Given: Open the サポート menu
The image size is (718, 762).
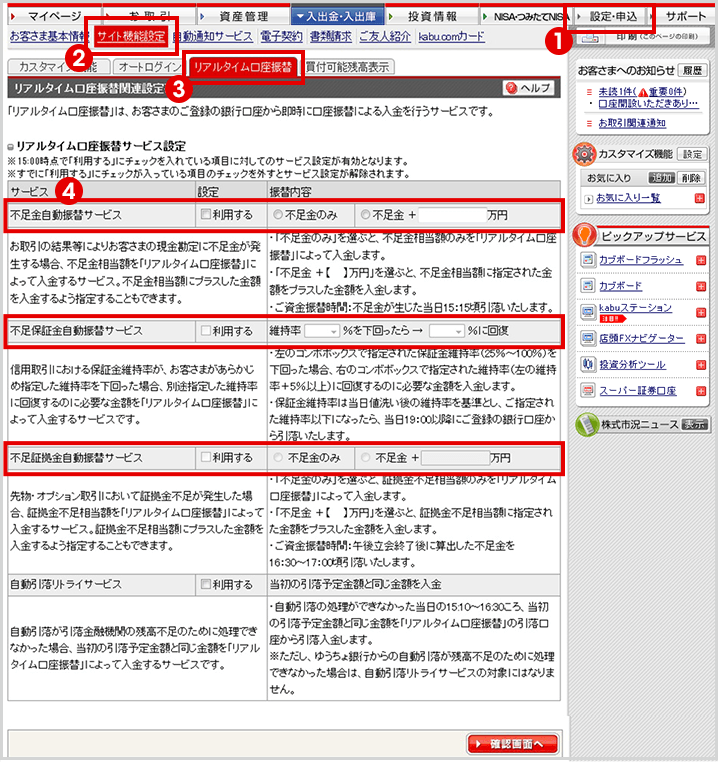Looking at the screenshot, I should [x=685, y=16].
